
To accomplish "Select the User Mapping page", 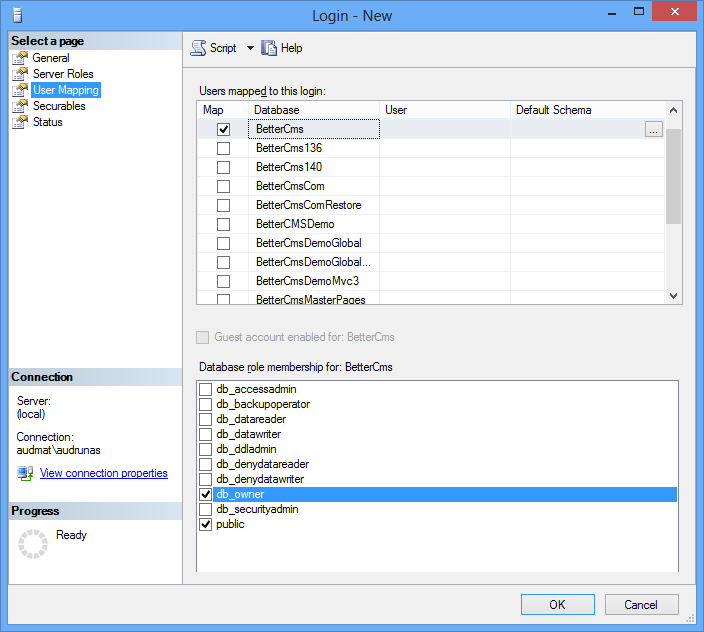I will click(x=66, y=90).
